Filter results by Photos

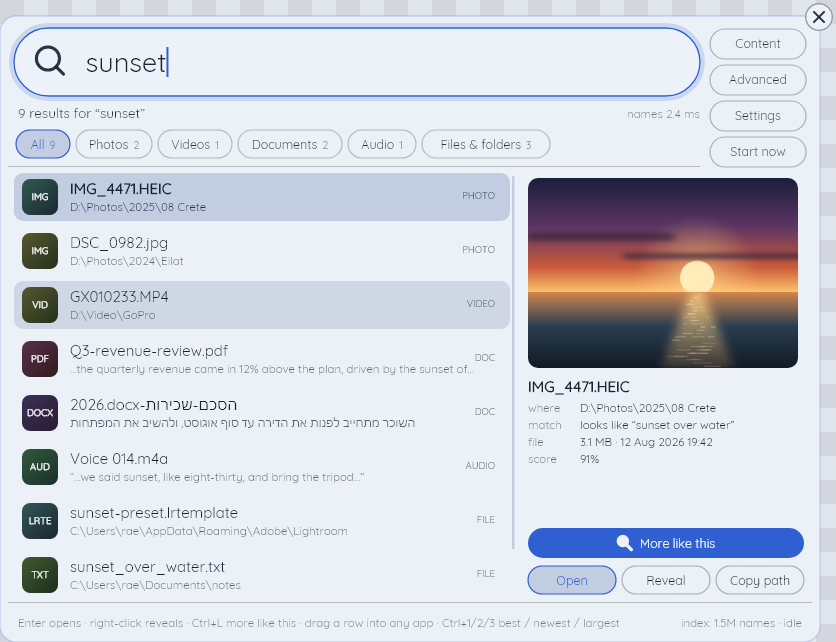pyautogui.click(x=114, y=144)
